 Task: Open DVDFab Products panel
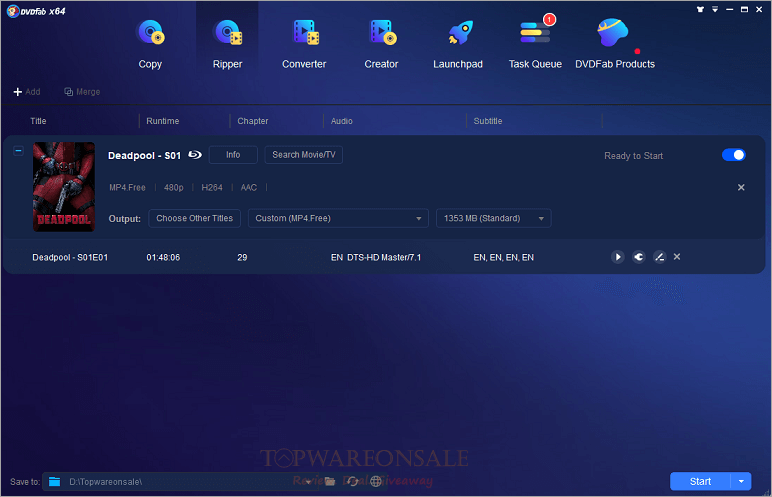(614, 44)
